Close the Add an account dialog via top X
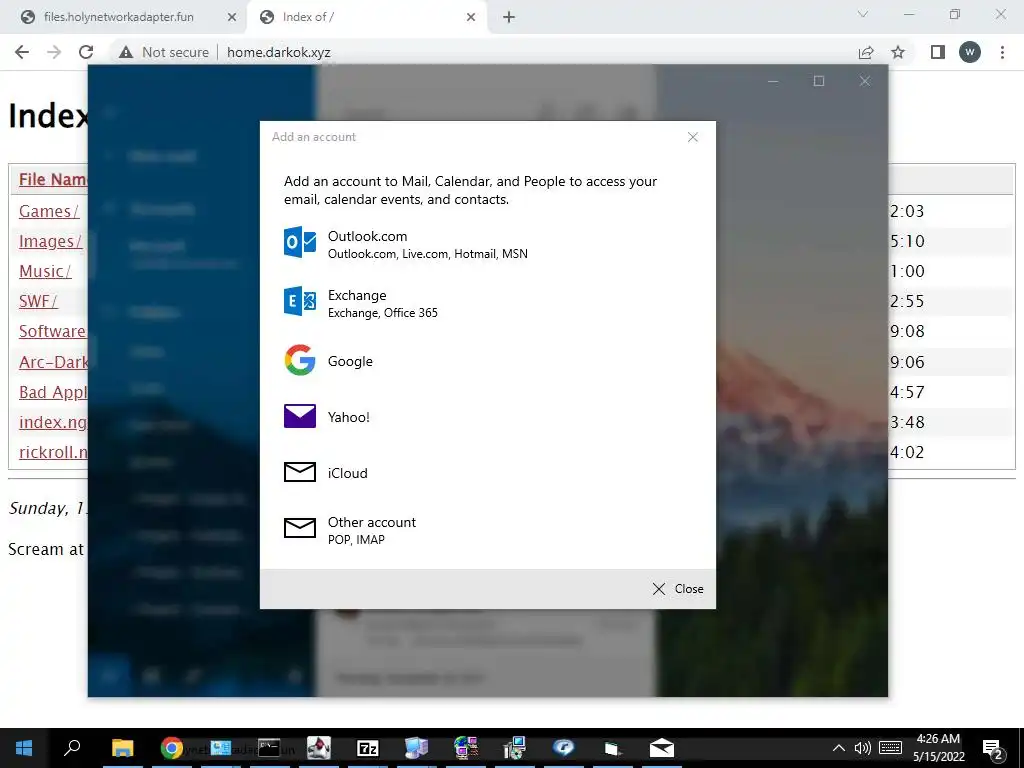The height and width of the screenshot is (768, 1024). 692,136
